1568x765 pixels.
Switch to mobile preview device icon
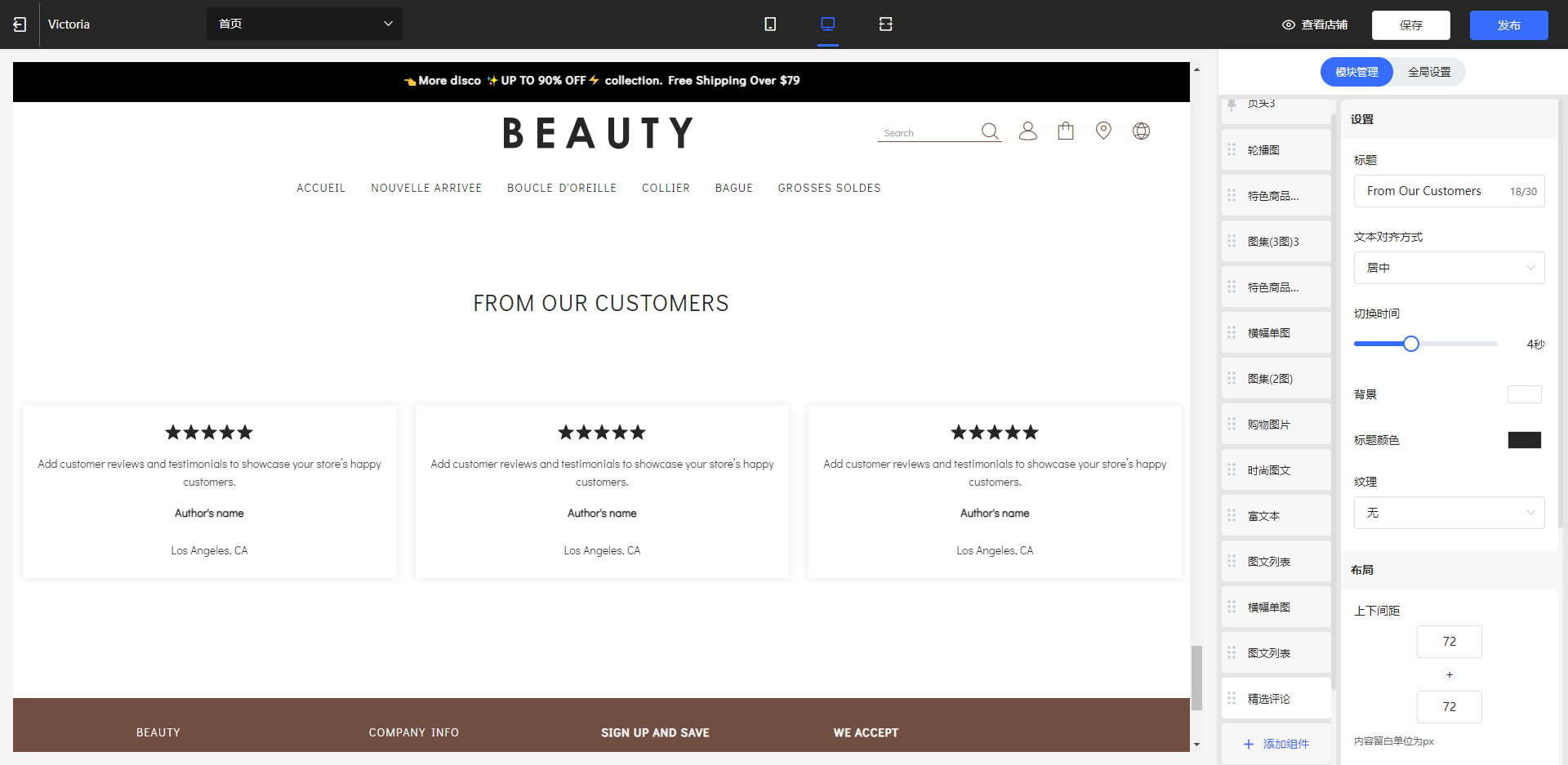pyautogui.click(x=770, y=24)
